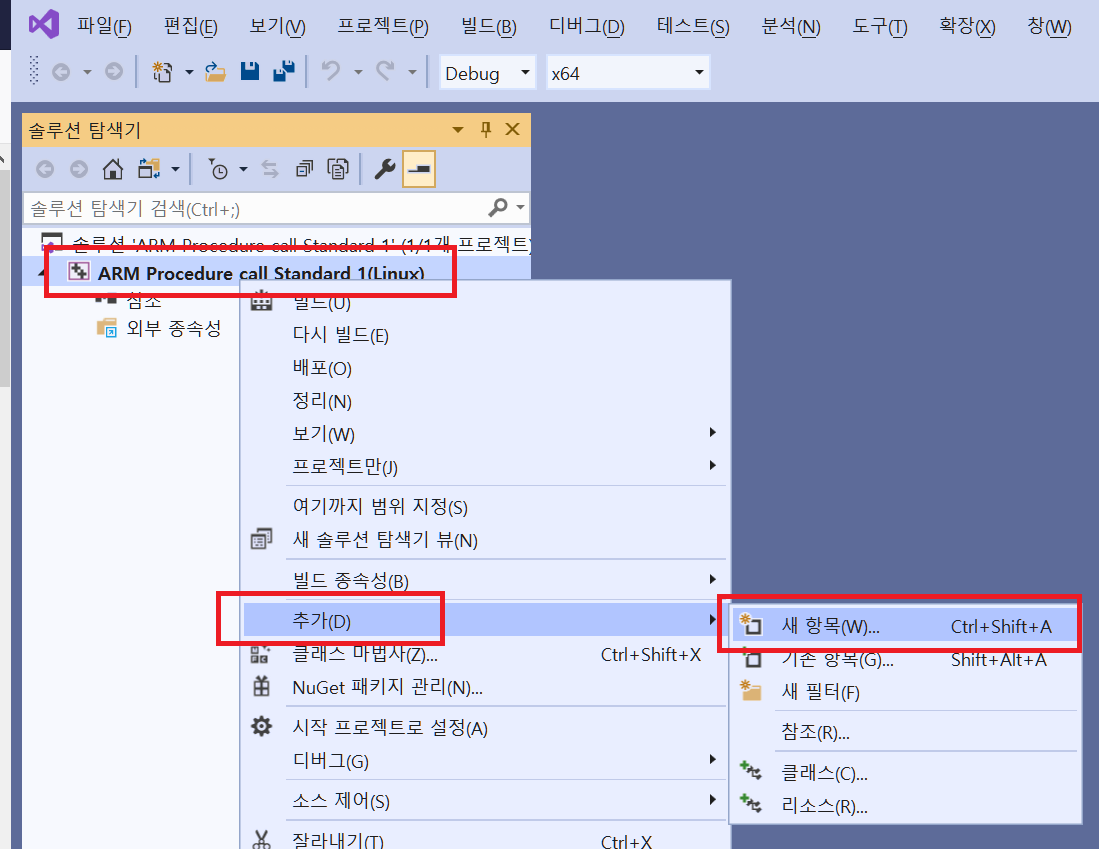The height and width of the screenshot is (849, 1099).
Task: Open the 프로젝트(P) menu
Action: [383, 27]
